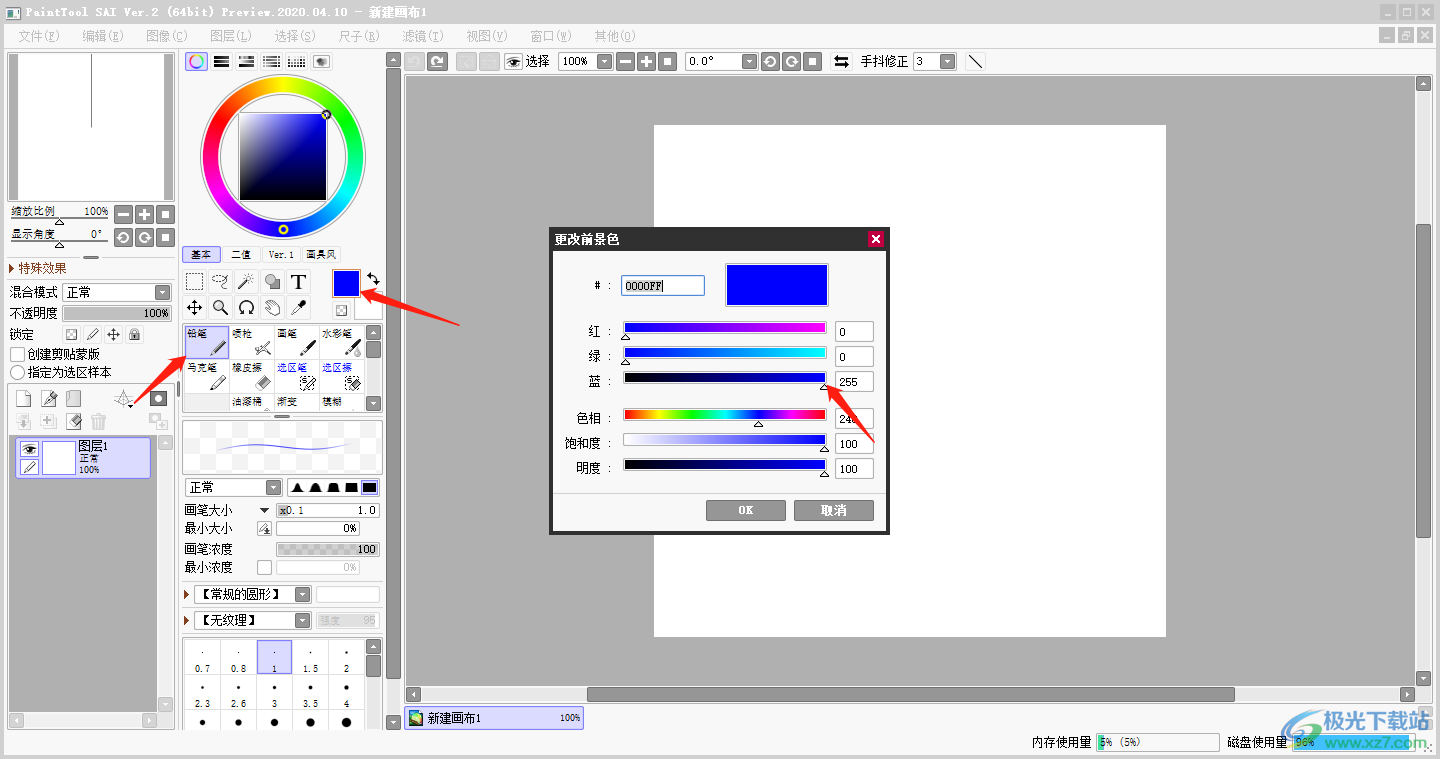The height and width of the screenshot is (759, 1440).
Task: Open the 滤镜 menu
Action: pyautogui.click(x=422, y=35)
